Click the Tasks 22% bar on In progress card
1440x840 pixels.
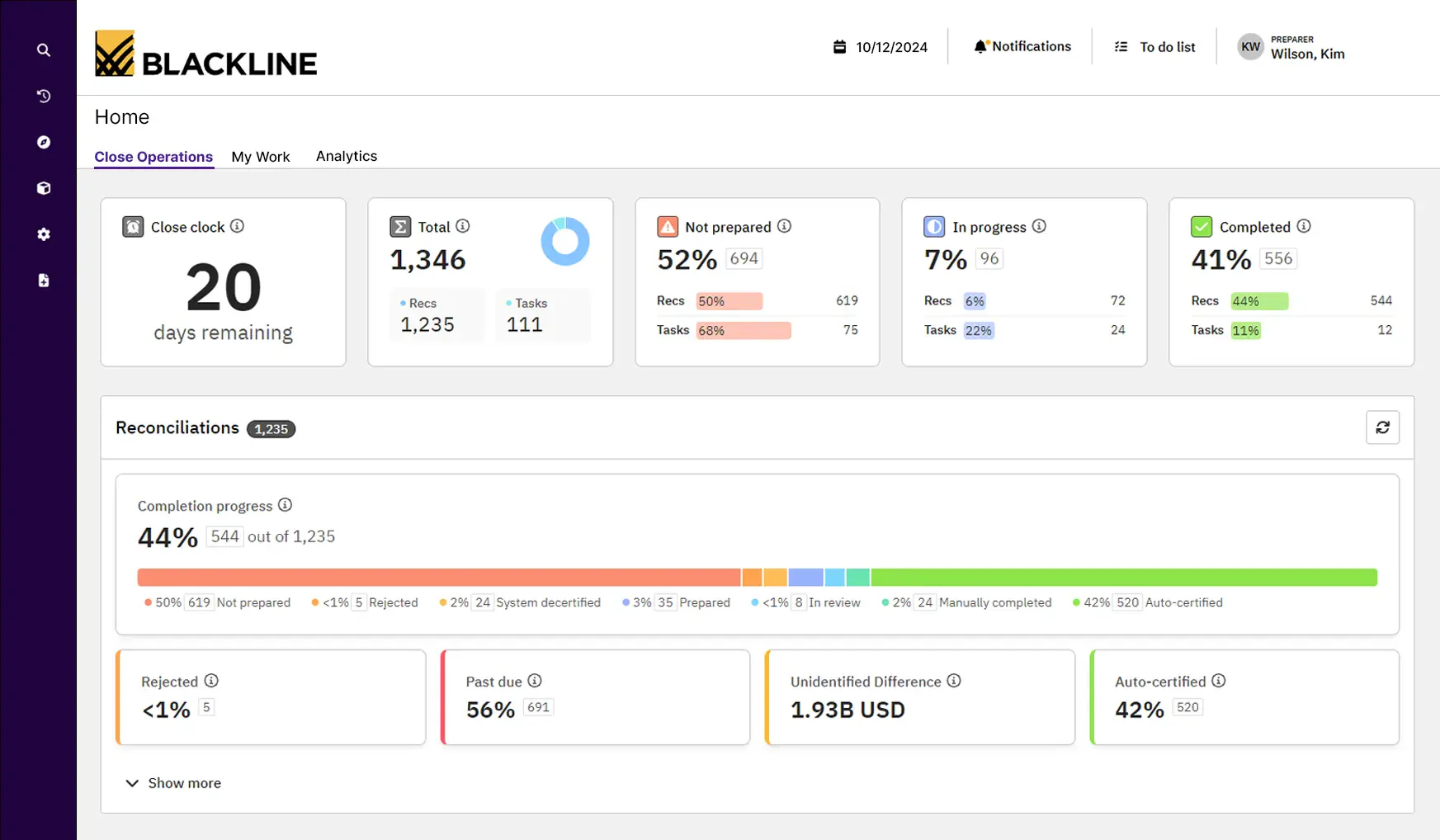tap(979, 330)
